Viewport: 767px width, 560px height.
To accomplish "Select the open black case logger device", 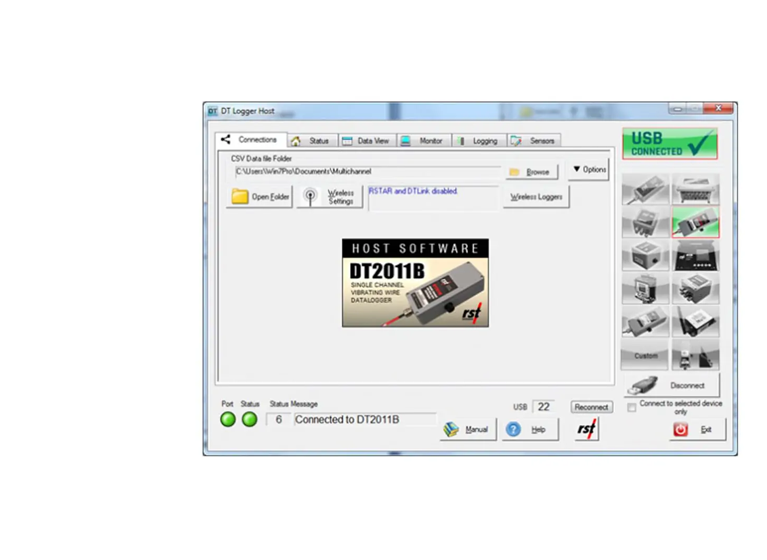I will (696, 255).
